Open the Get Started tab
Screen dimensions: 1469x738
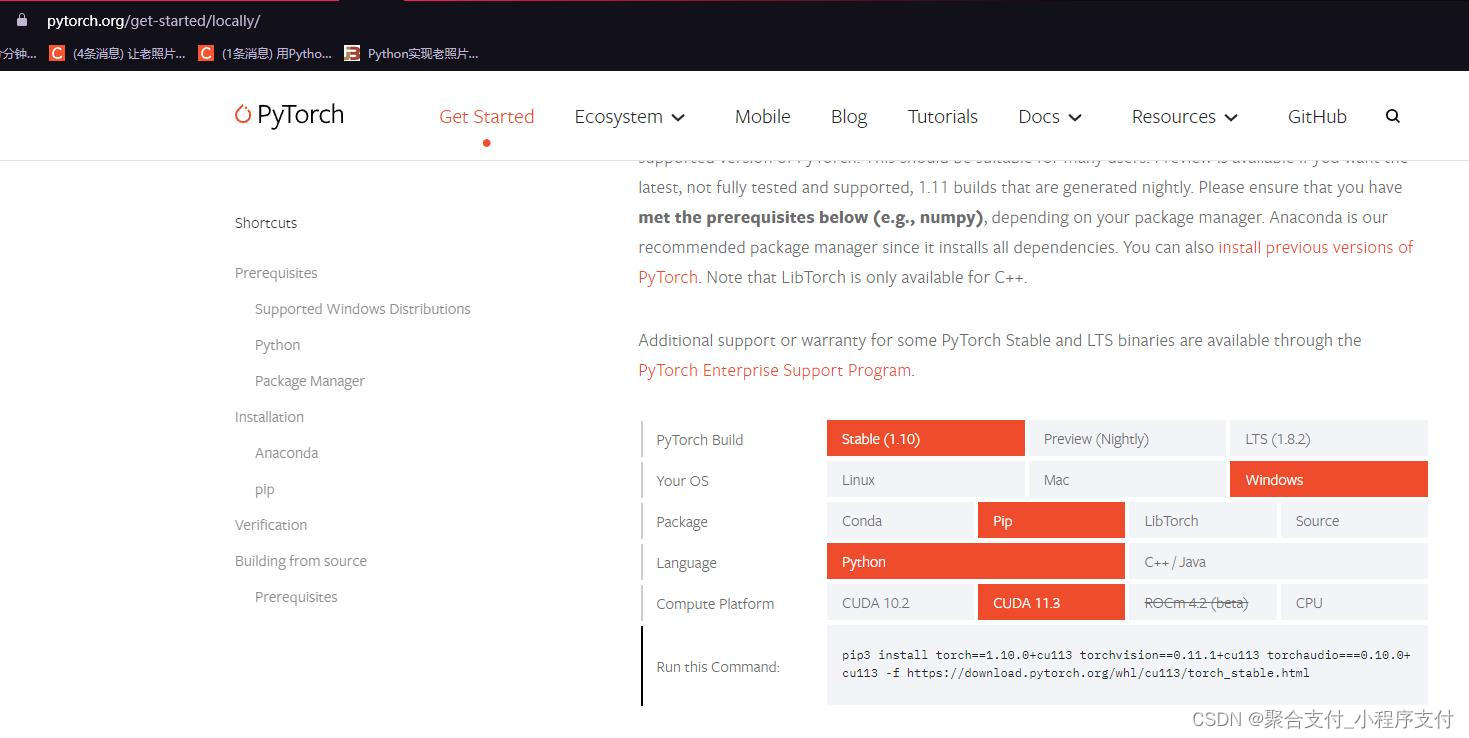(486, 117)
